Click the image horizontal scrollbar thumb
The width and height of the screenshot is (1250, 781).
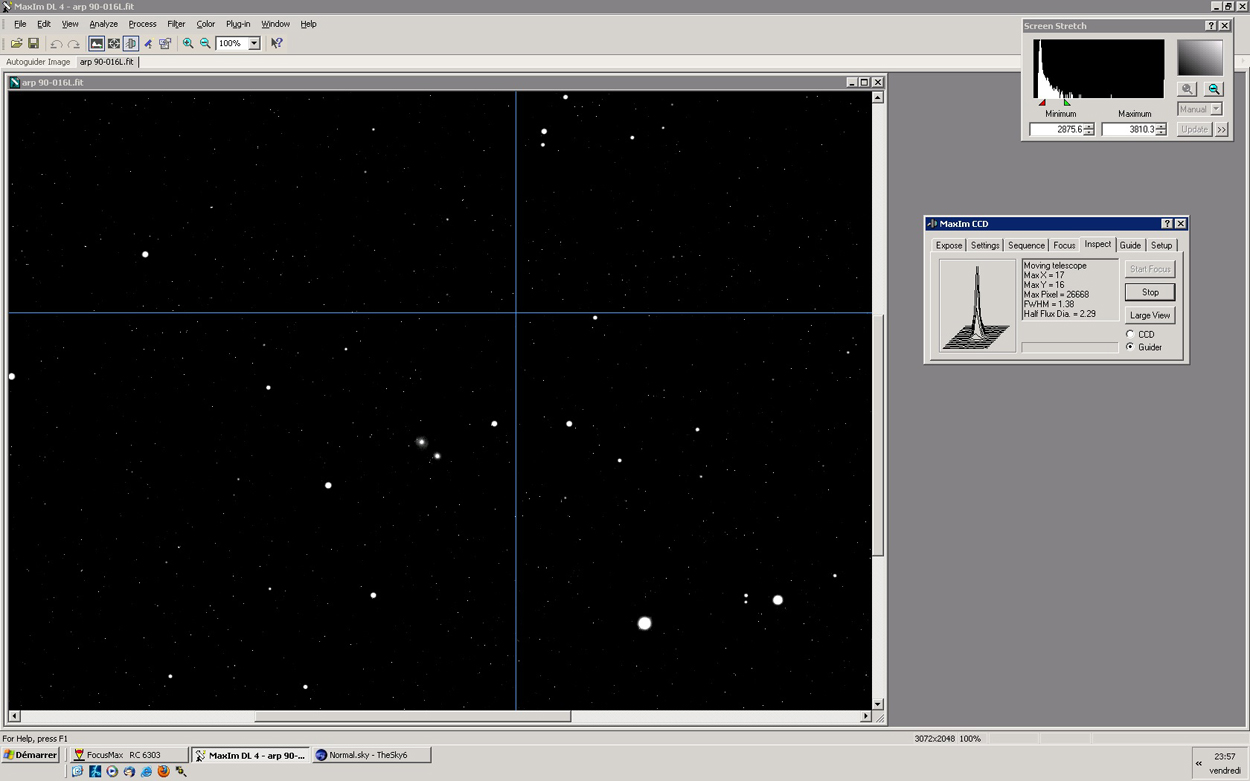412,716
